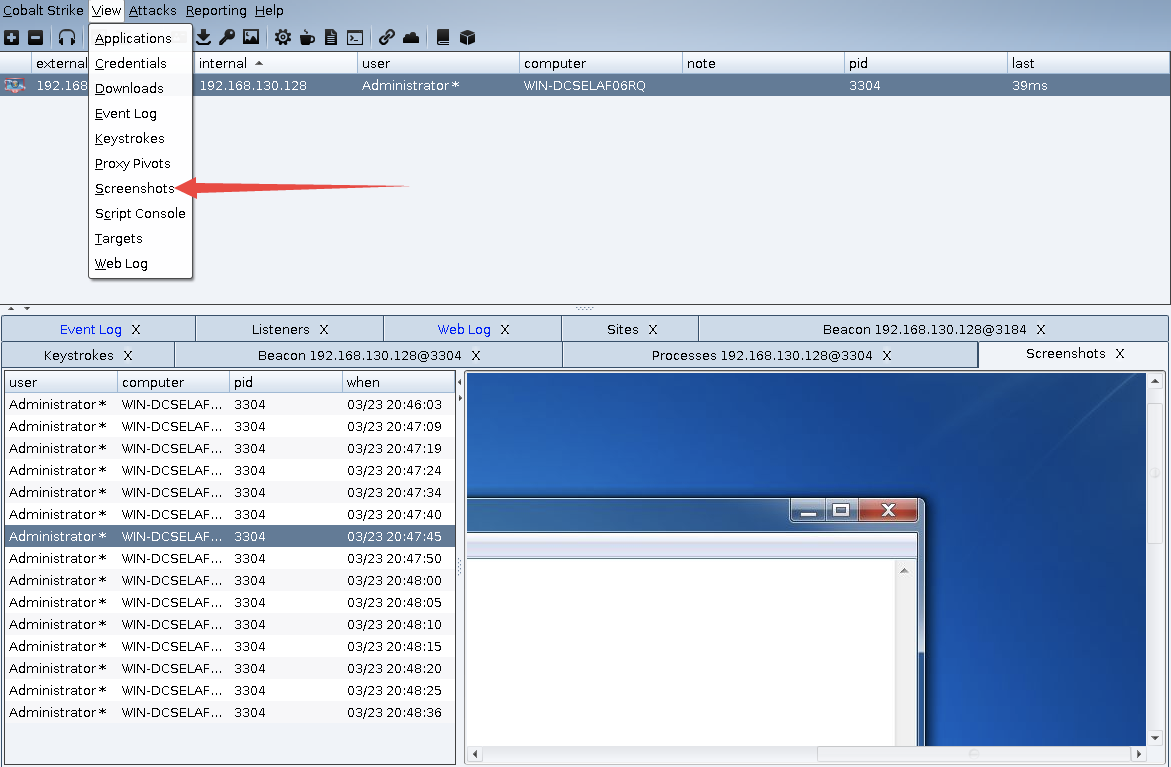This screenshot has width=1171, height=767.
Task: Sort sessions by user column header
Action: tap(438, 63)
